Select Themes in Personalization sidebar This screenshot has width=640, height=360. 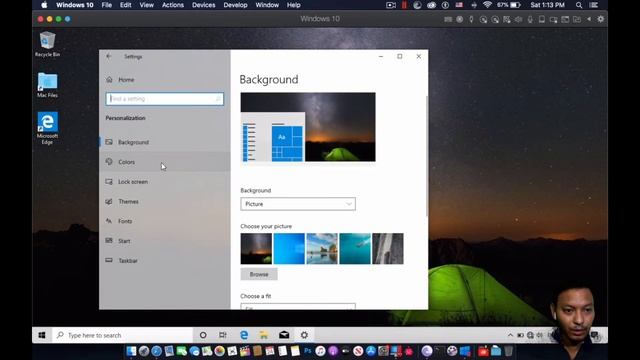[x=164, y=202]
